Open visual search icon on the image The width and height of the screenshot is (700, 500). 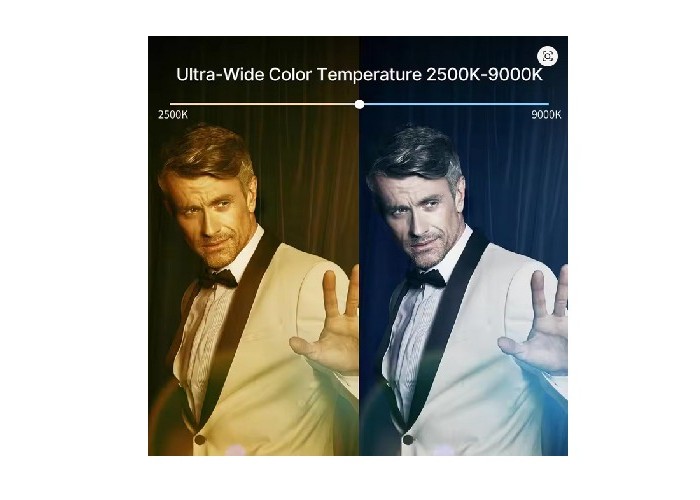pyautogui.click(x=547, y=56)
